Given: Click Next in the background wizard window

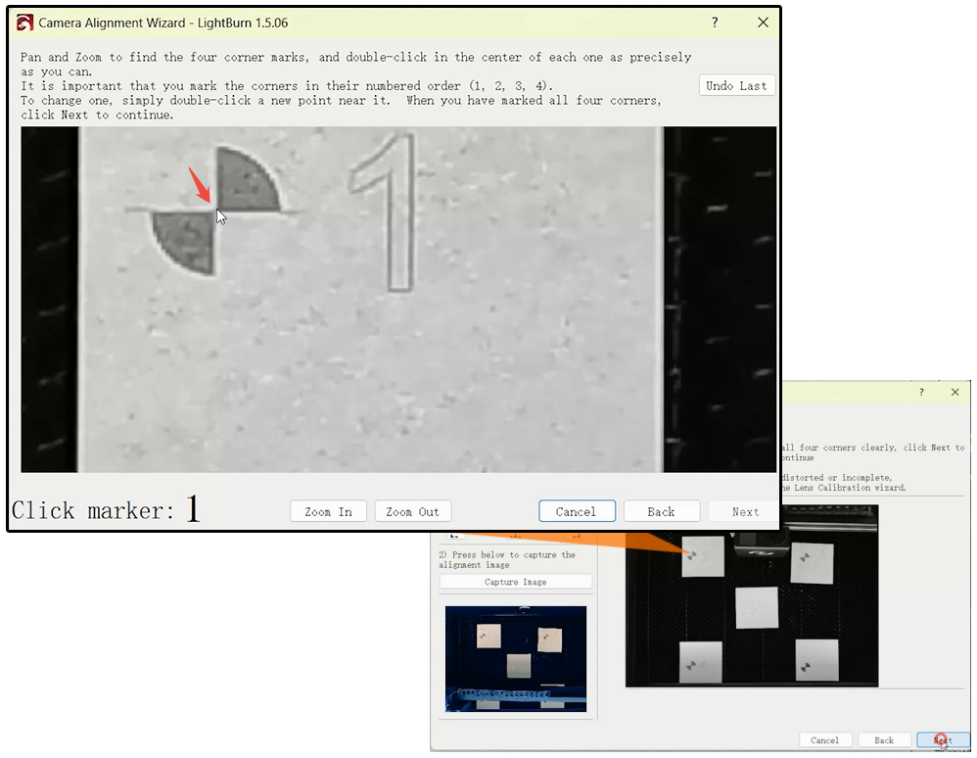Looking at the screenshot, I should [943, 740].
